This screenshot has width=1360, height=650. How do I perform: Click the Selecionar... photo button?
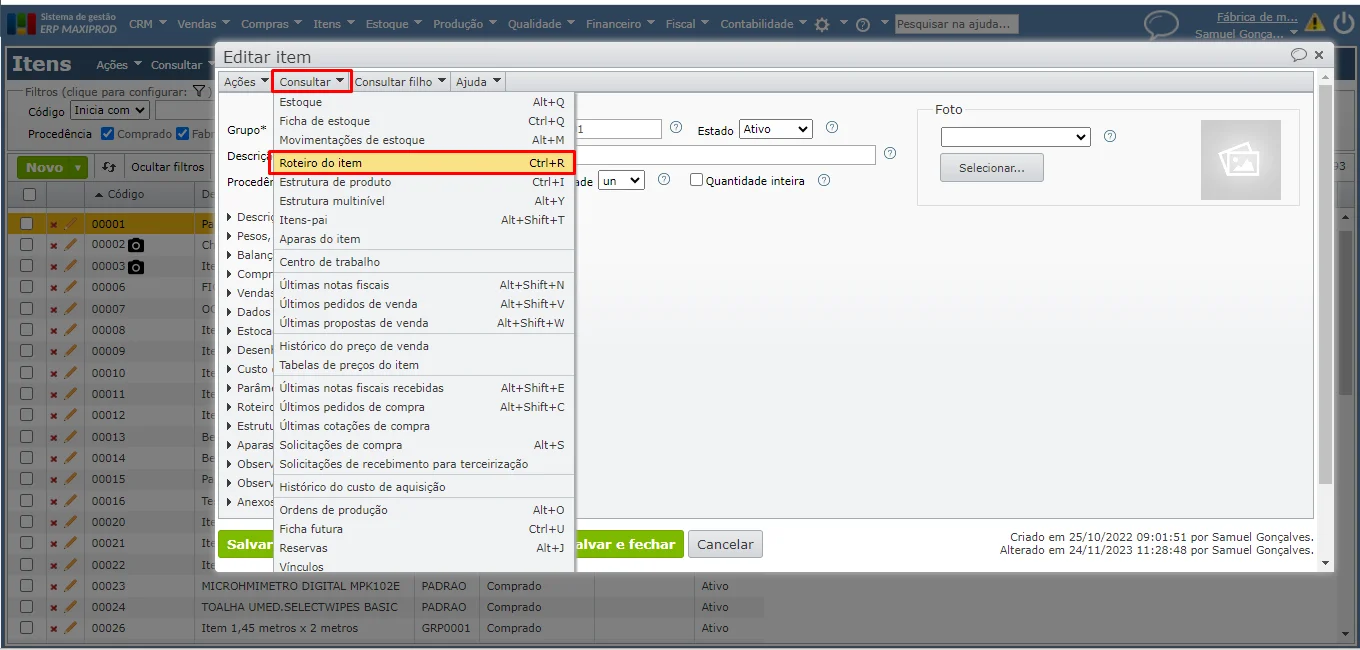point(991,168)
